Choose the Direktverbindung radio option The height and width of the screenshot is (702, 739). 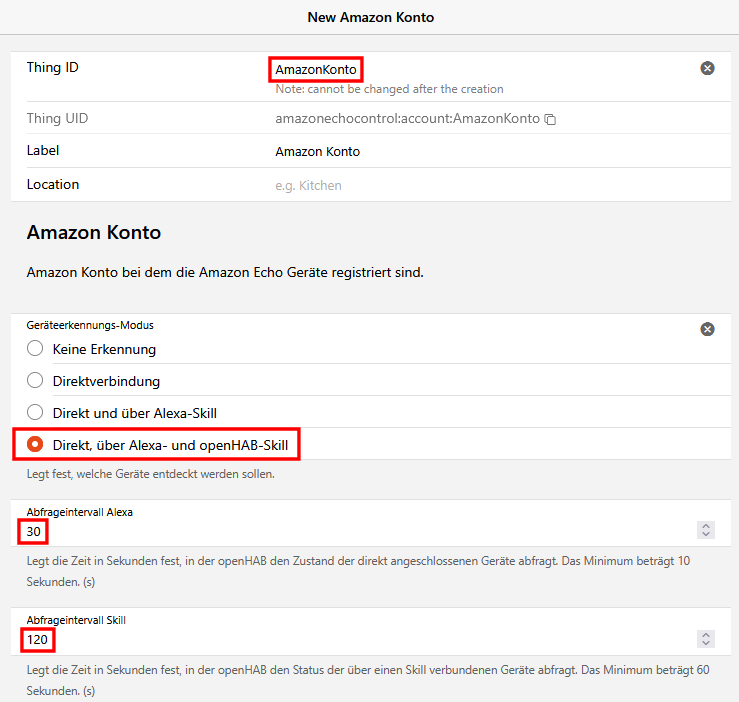[35, 380]
